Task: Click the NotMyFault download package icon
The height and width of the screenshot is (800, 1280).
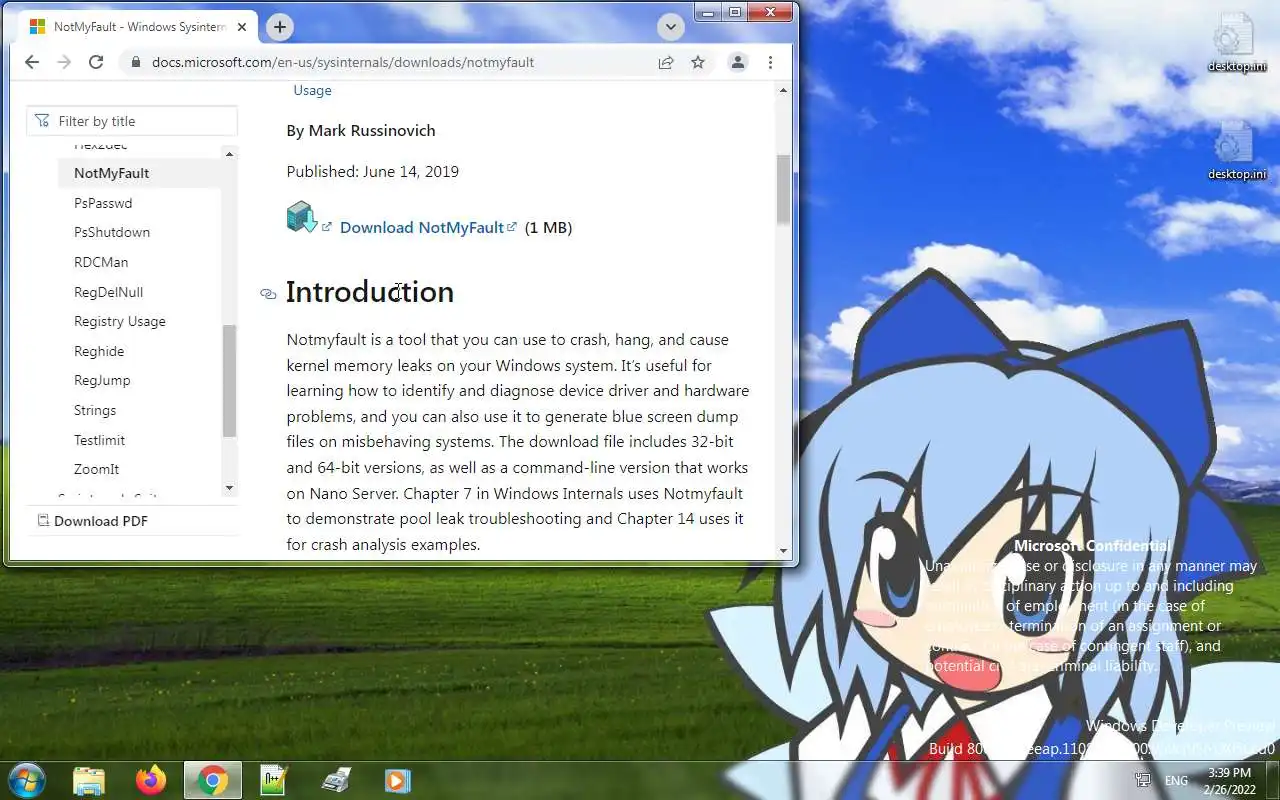Action: [301, 217]
